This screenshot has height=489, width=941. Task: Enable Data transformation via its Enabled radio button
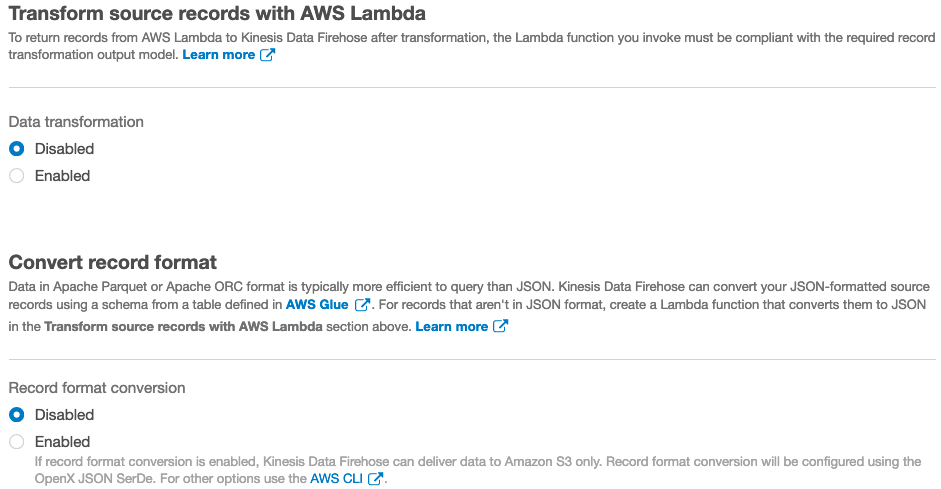click(16, 176)
